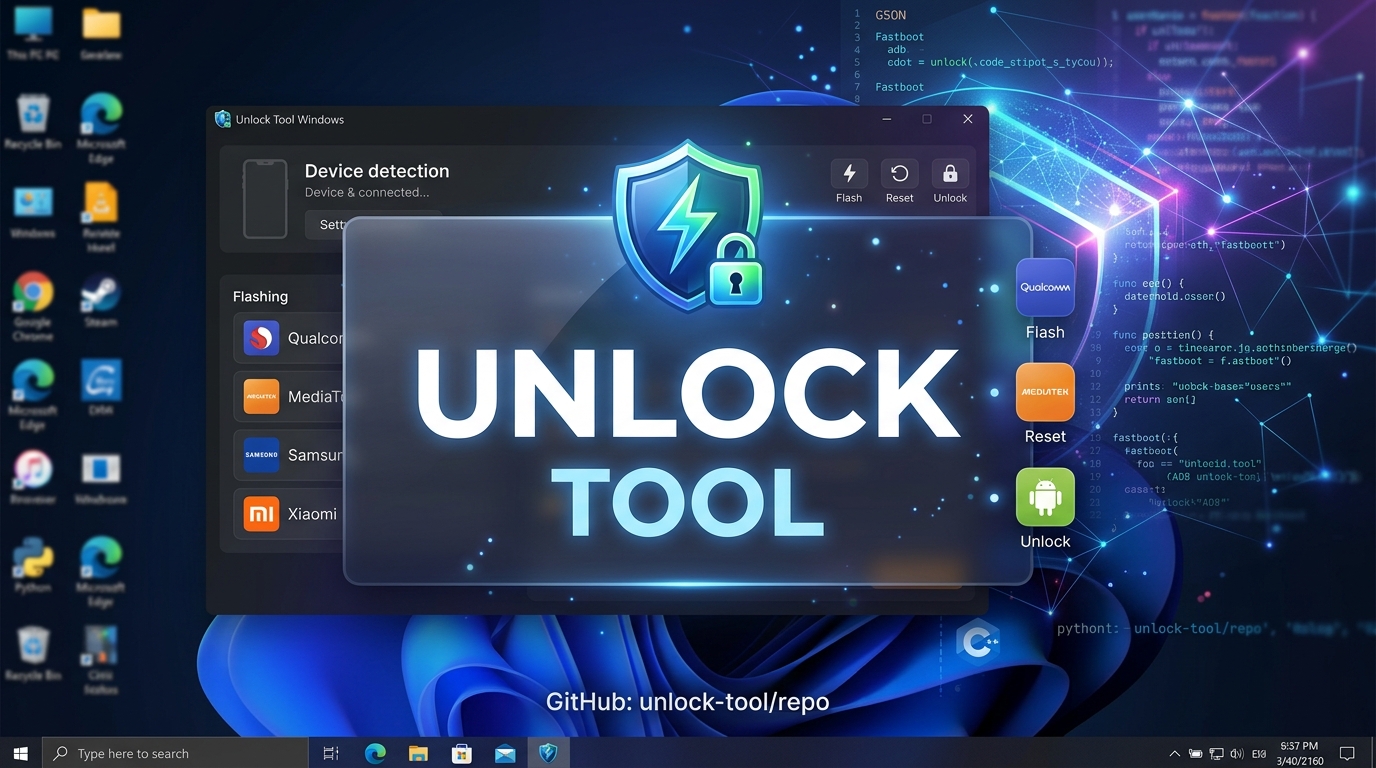
Task: Click the "datemold.csser()" code line
Action: click(1175, 296)
